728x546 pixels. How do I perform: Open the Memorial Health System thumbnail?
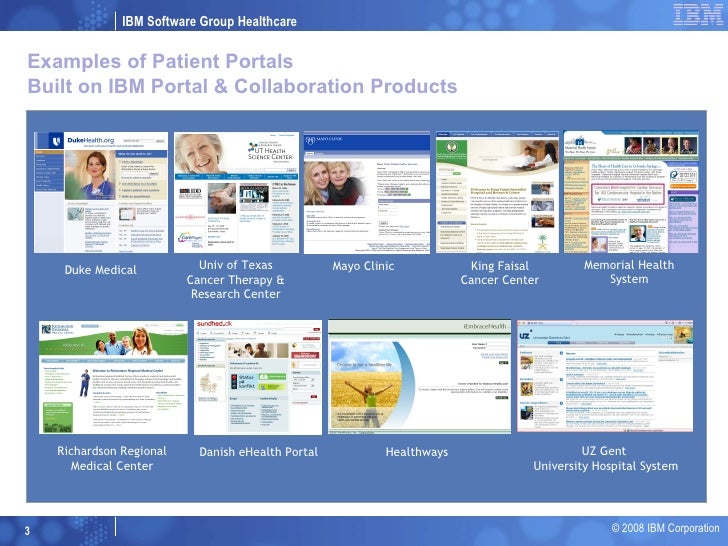point(631,192)
